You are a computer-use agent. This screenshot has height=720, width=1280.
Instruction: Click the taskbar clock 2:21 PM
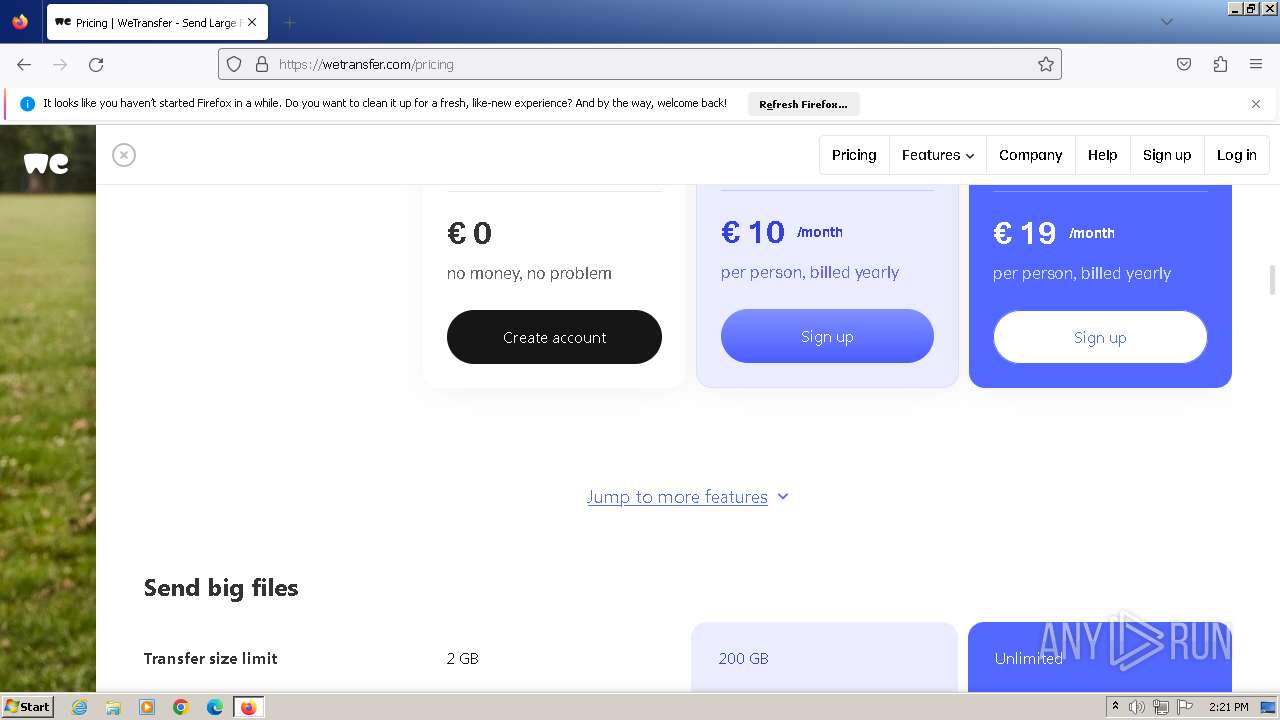[x=1228, y=707]
